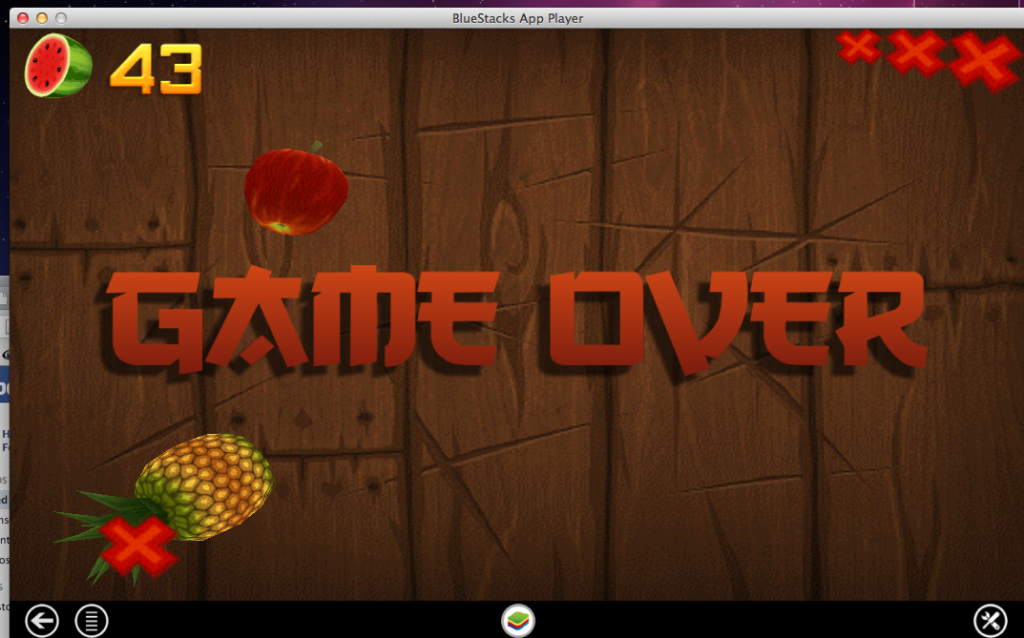Click the smallest strike X at top right

pyautogui.click(x=859, y=46)
